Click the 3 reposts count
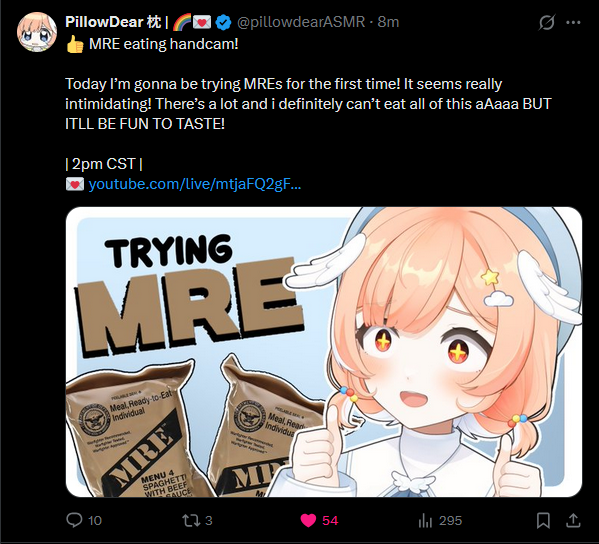The width and height of the screenshot is (599, 544). pos(209,520)
